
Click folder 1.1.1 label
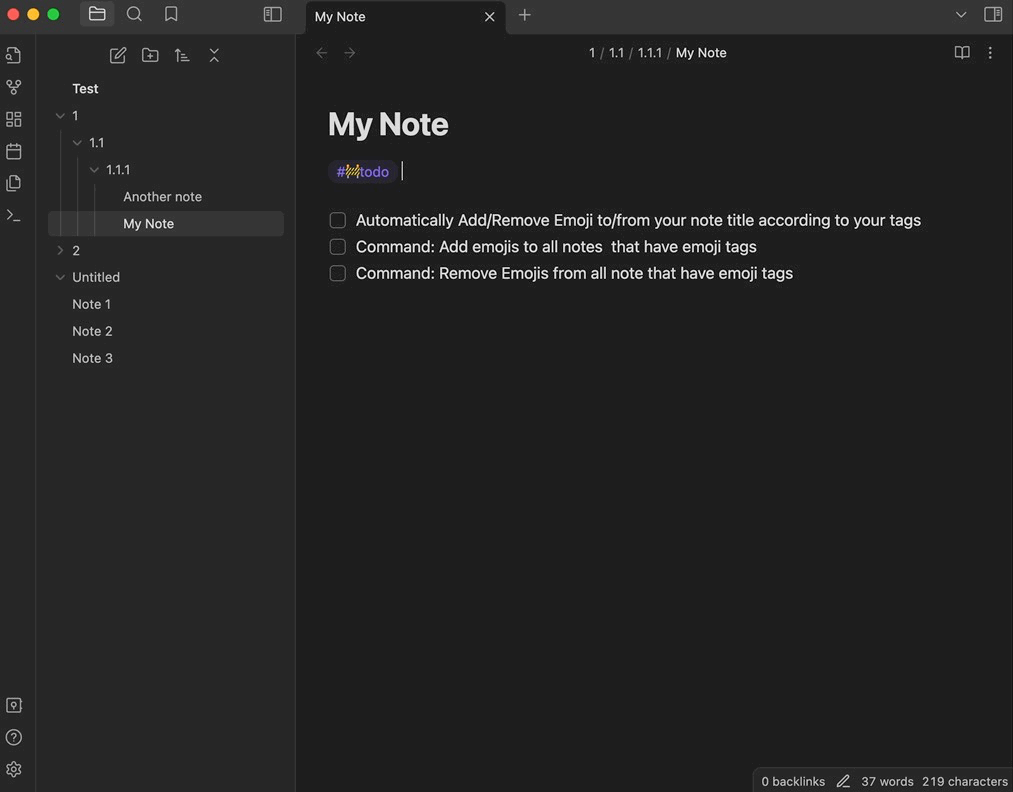(x=118, y=170)
